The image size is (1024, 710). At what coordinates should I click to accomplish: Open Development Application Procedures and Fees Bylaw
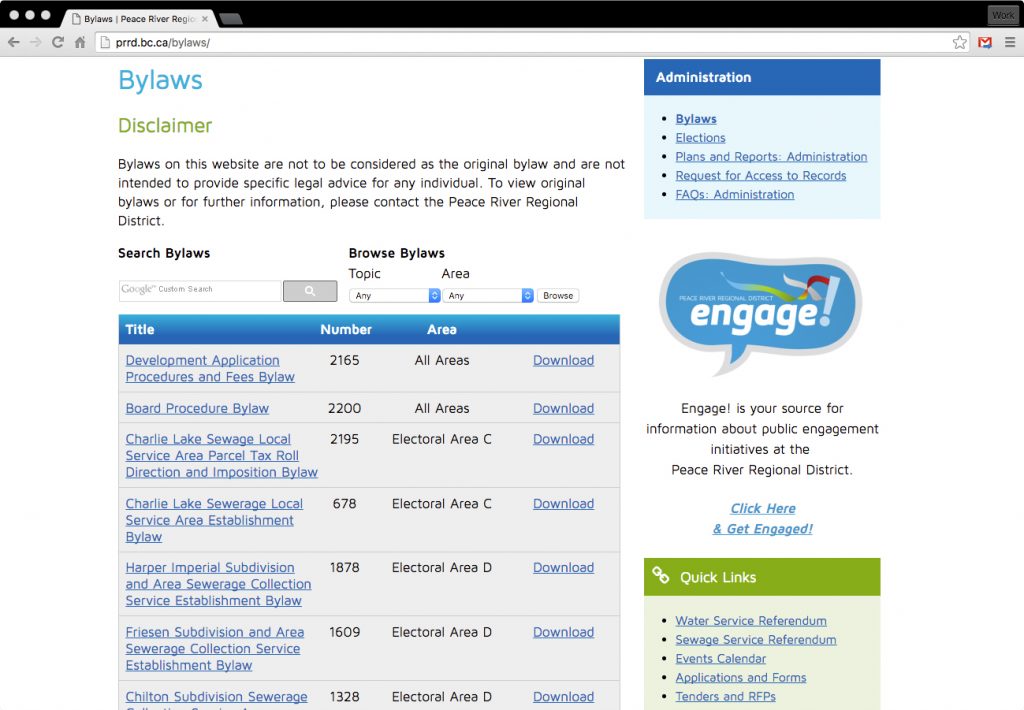click(x=210, y=368)
